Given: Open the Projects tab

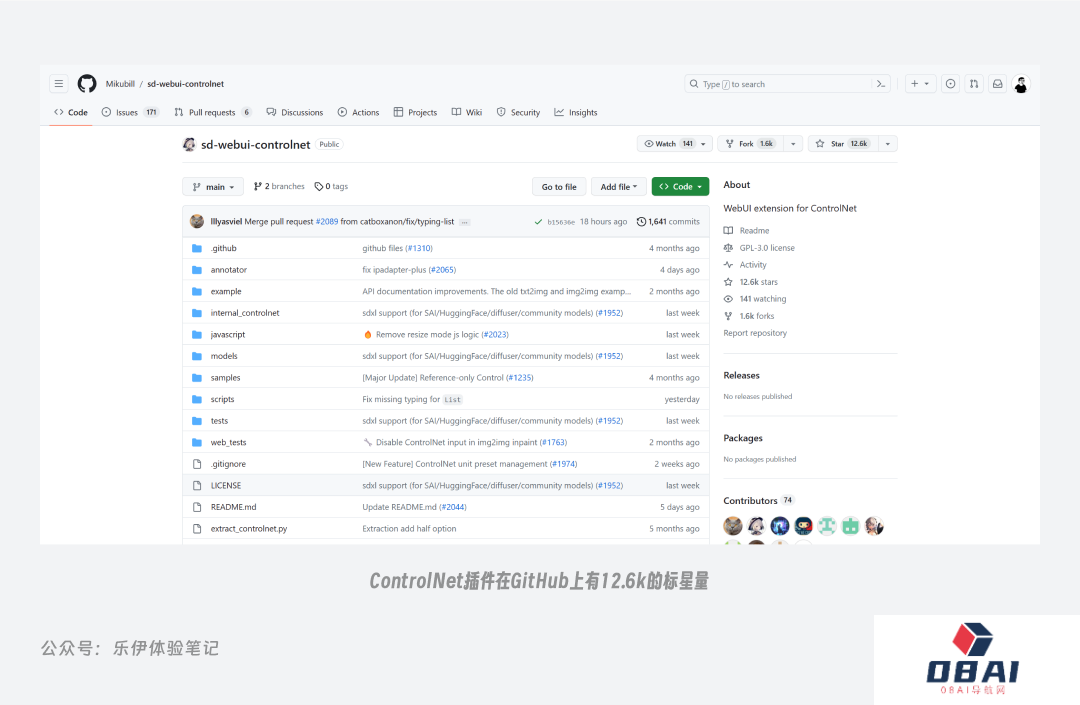Looking at the screenshot, I should 415,112.
